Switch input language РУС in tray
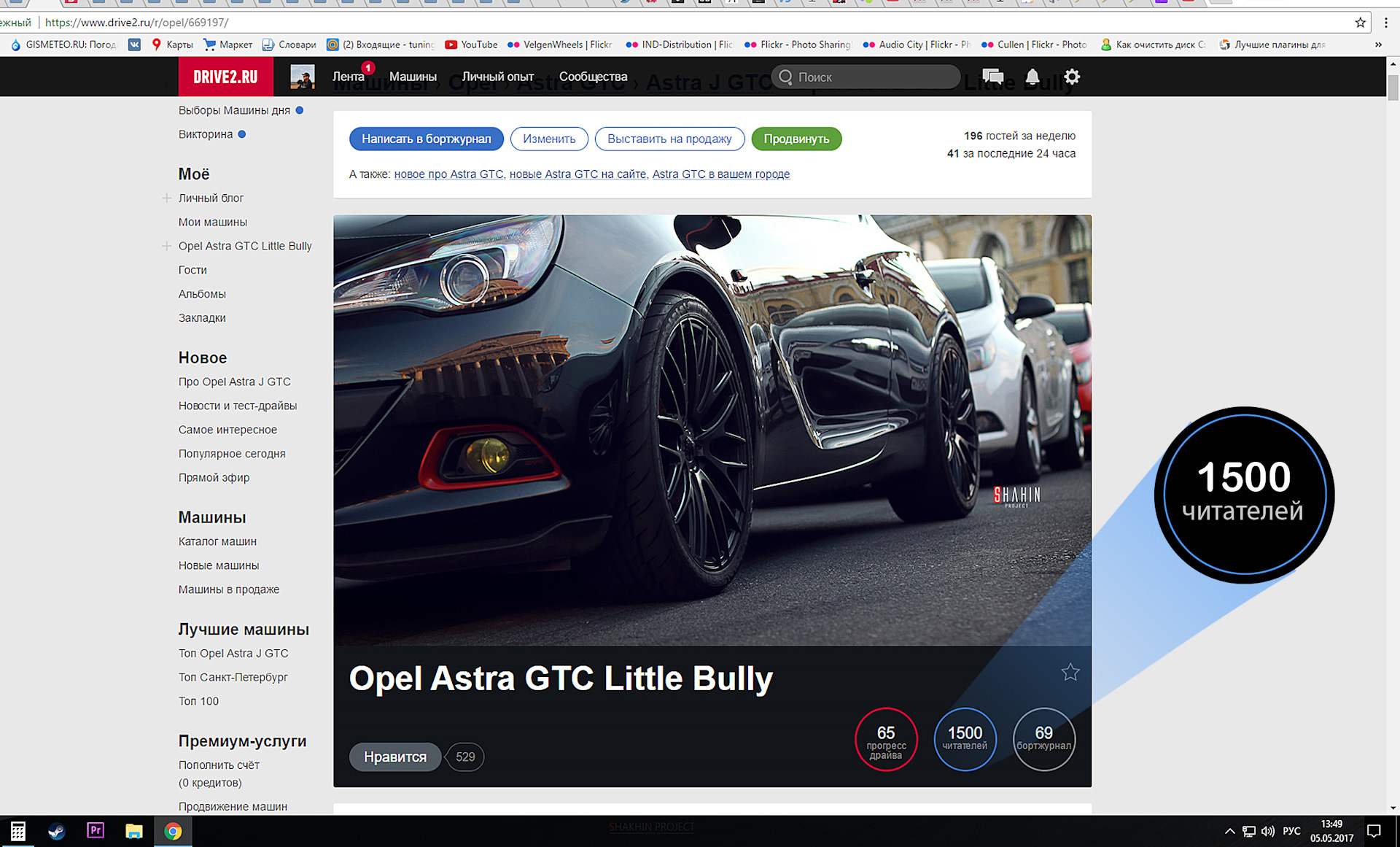This screenshot has width=1400, height=847. pos(1291,831)
